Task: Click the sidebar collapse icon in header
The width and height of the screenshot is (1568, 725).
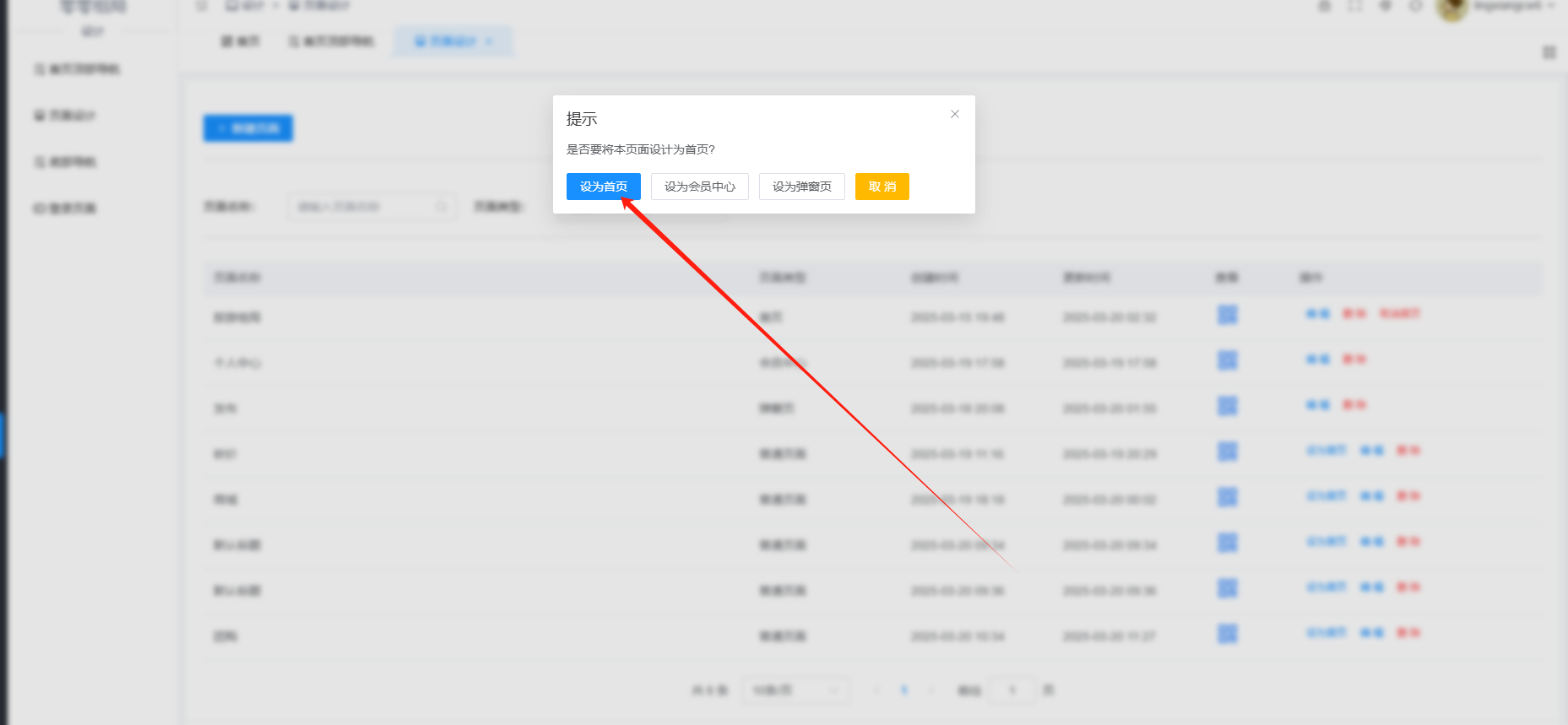Action: pos(201,6)
